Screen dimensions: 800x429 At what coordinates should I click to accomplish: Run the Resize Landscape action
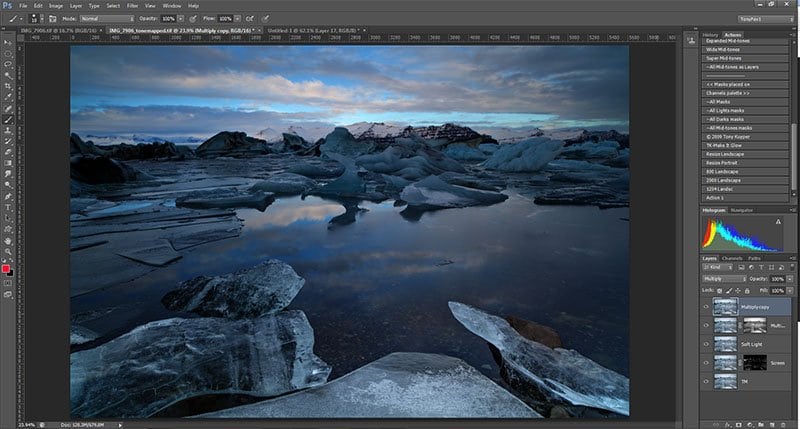(745, 154)
